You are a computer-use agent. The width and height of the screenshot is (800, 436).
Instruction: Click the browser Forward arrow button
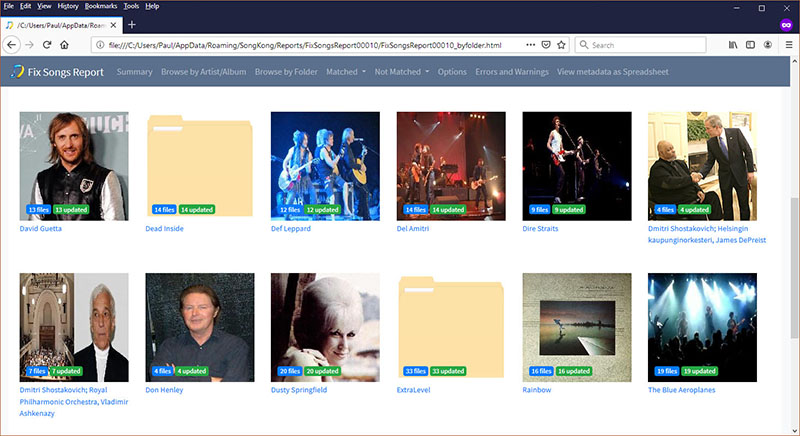pos(29,45)
